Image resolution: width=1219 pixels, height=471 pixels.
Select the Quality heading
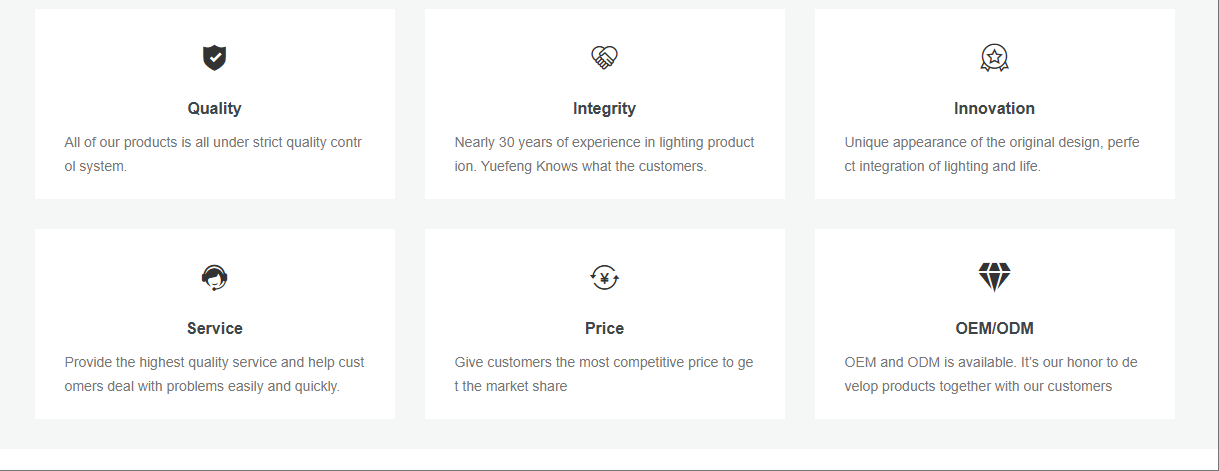click(x=214, y=108)
